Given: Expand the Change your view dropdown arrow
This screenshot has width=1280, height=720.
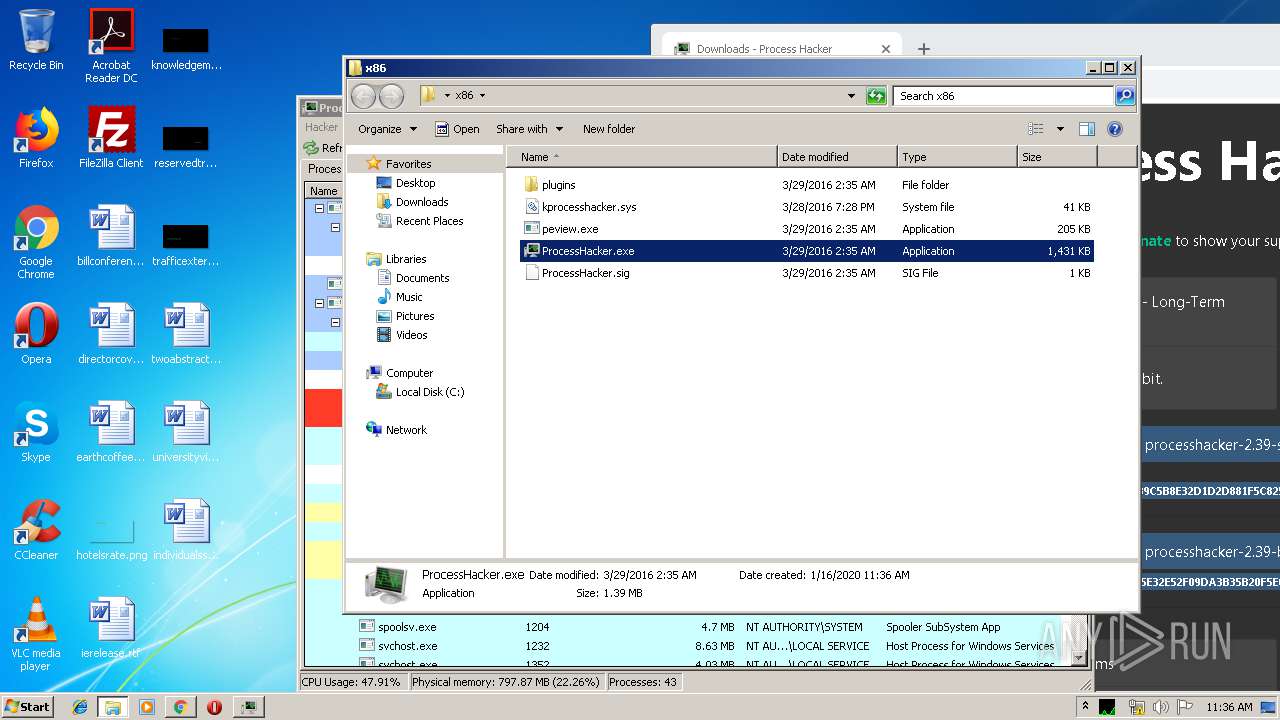Looking at the screenshot, I should pyautogui.click(x=1060, y=129).
